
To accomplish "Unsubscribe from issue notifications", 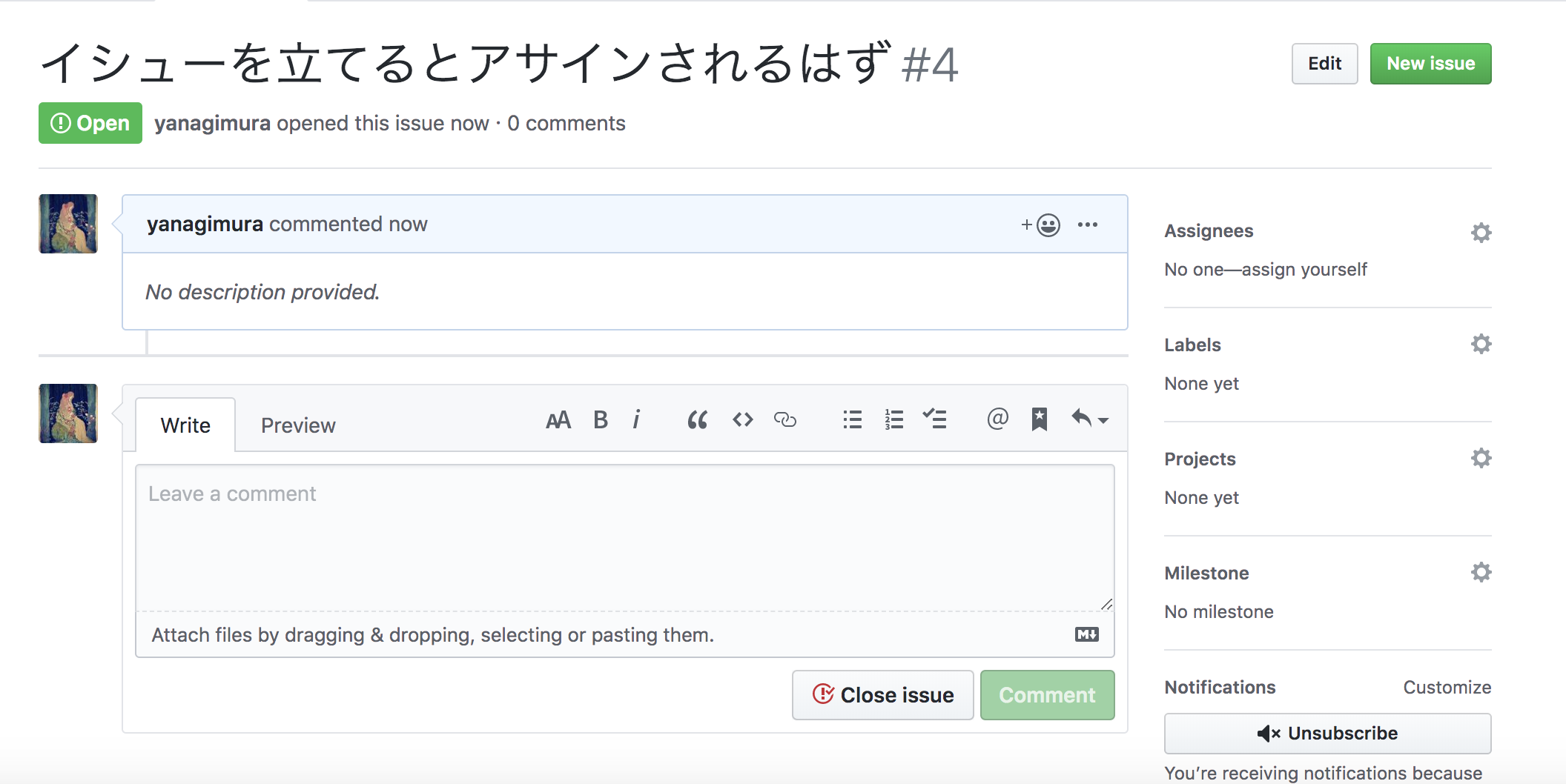I will (x=1327, y=733).
